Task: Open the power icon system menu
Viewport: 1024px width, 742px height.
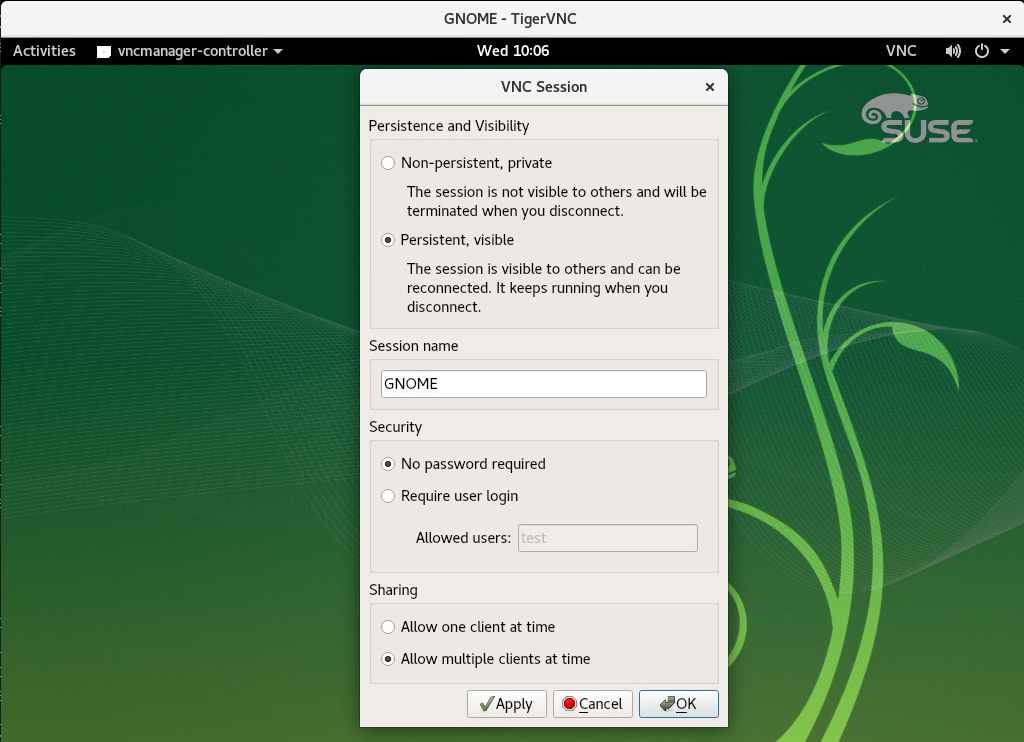Action: tap(981, 51)
